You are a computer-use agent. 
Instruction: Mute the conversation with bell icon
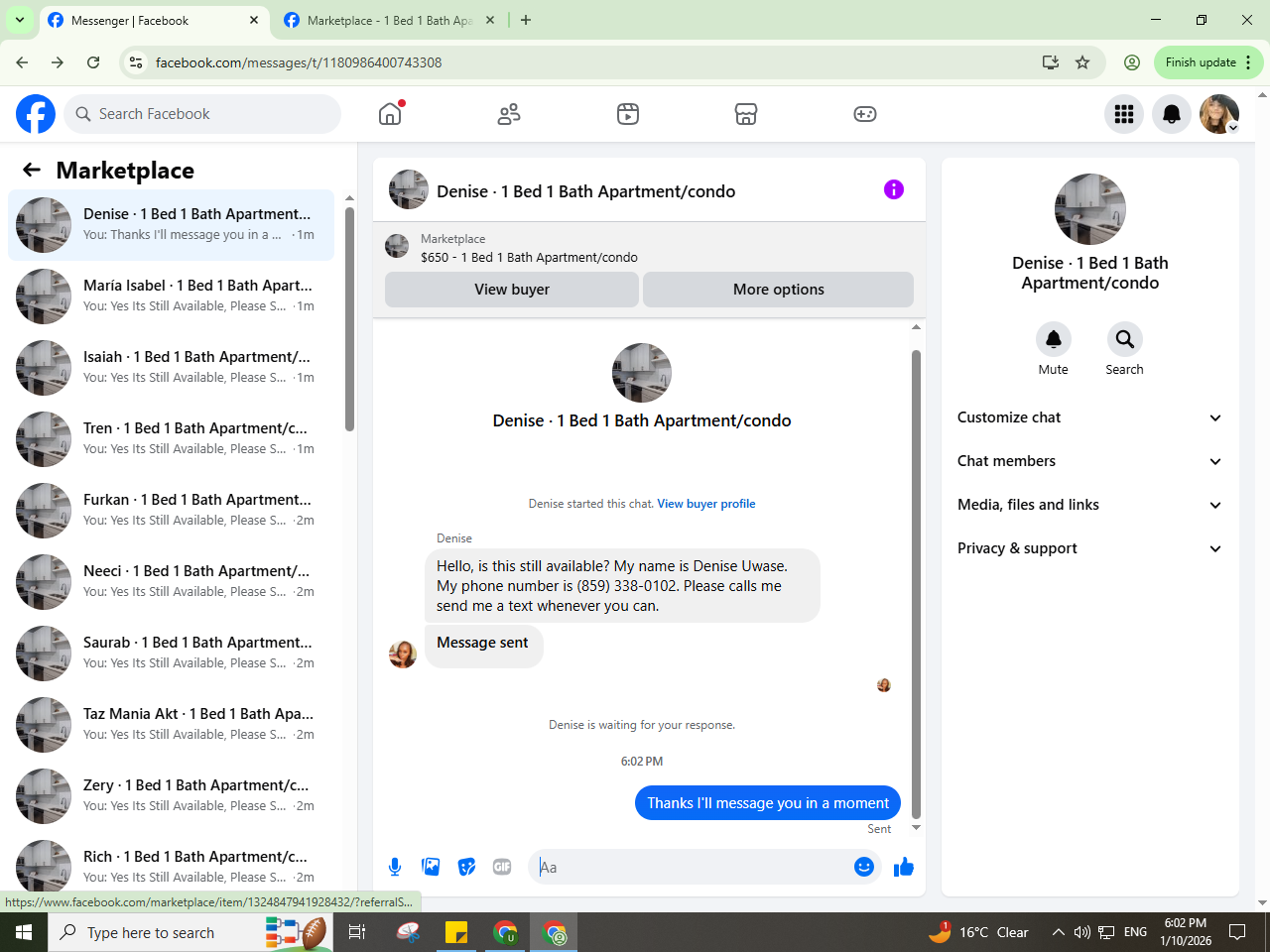pyautogui.click(x=1054, y=339)
